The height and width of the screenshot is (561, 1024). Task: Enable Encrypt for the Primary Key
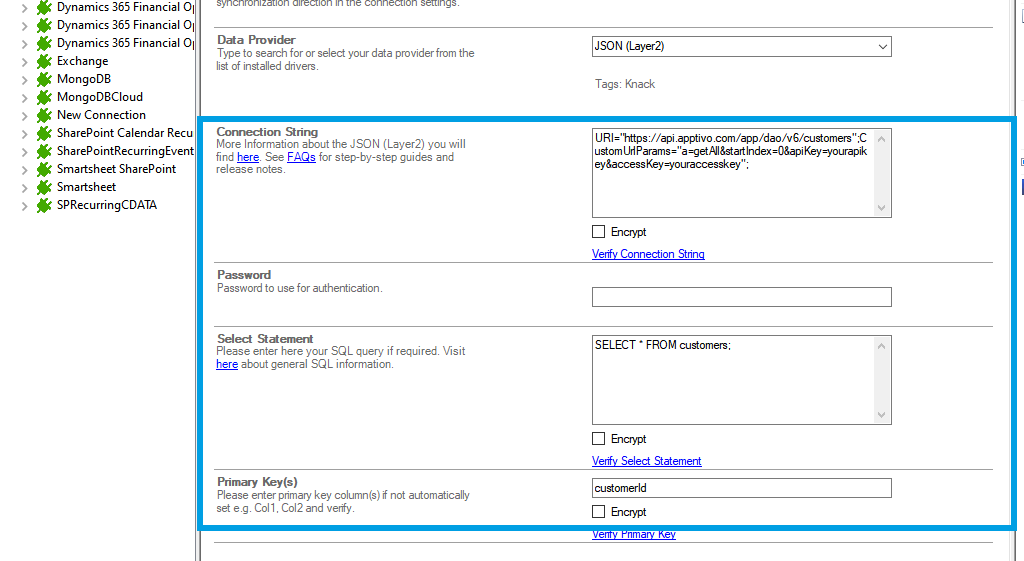point(599,512)
